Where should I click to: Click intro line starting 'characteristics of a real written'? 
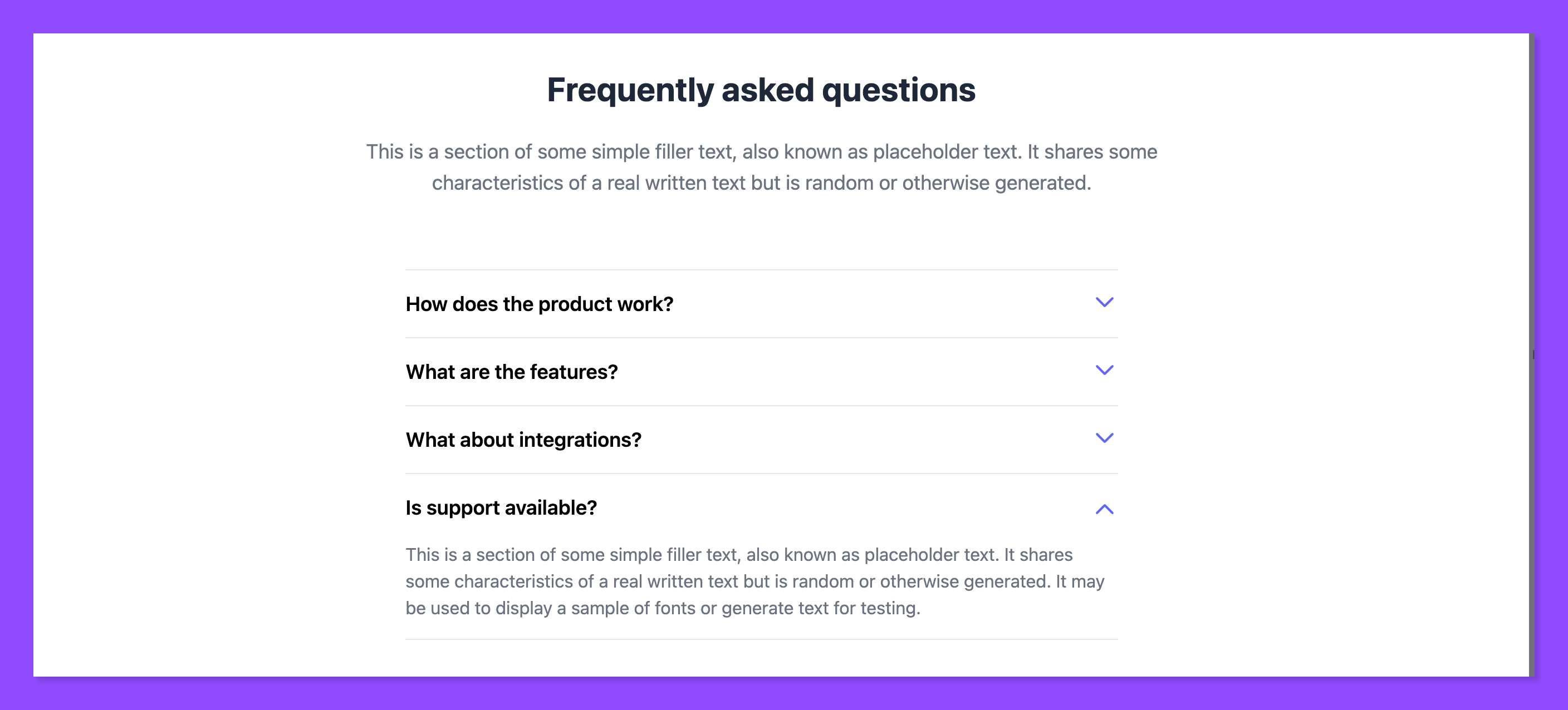[x=761, y=183]
